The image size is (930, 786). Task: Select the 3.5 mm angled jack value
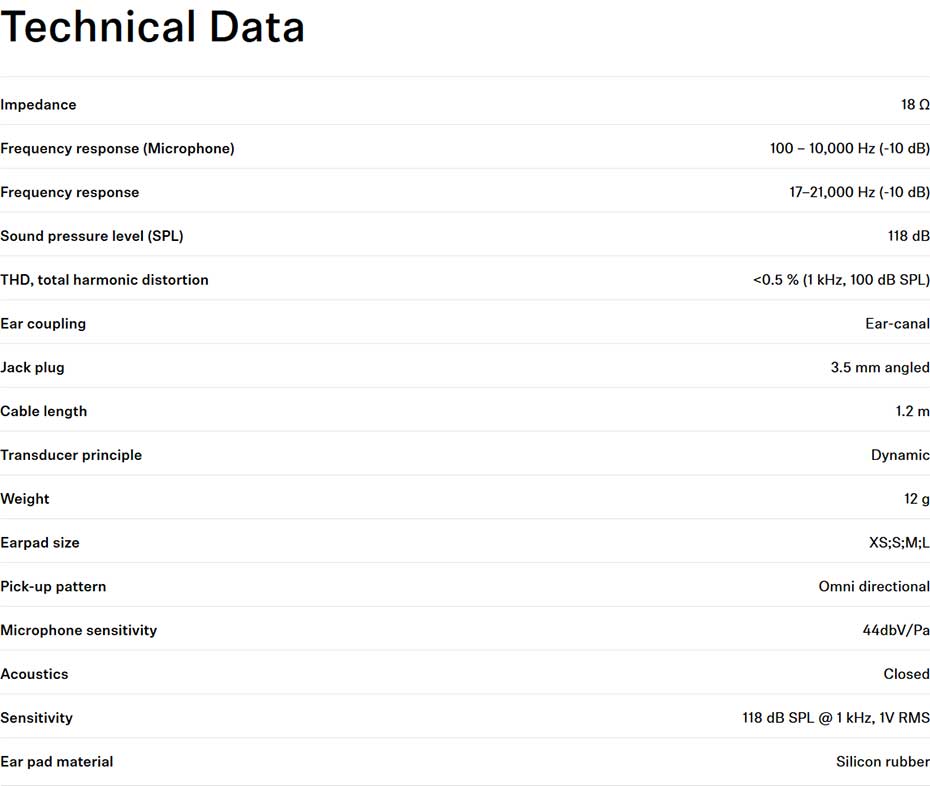880,368
